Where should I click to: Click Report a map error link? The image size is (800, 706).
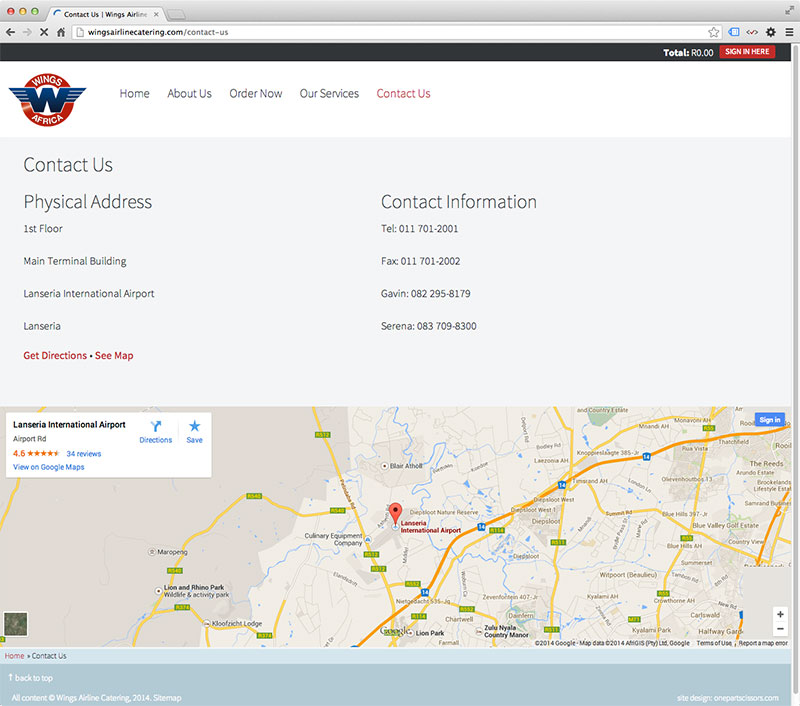[x=763, y=643]
